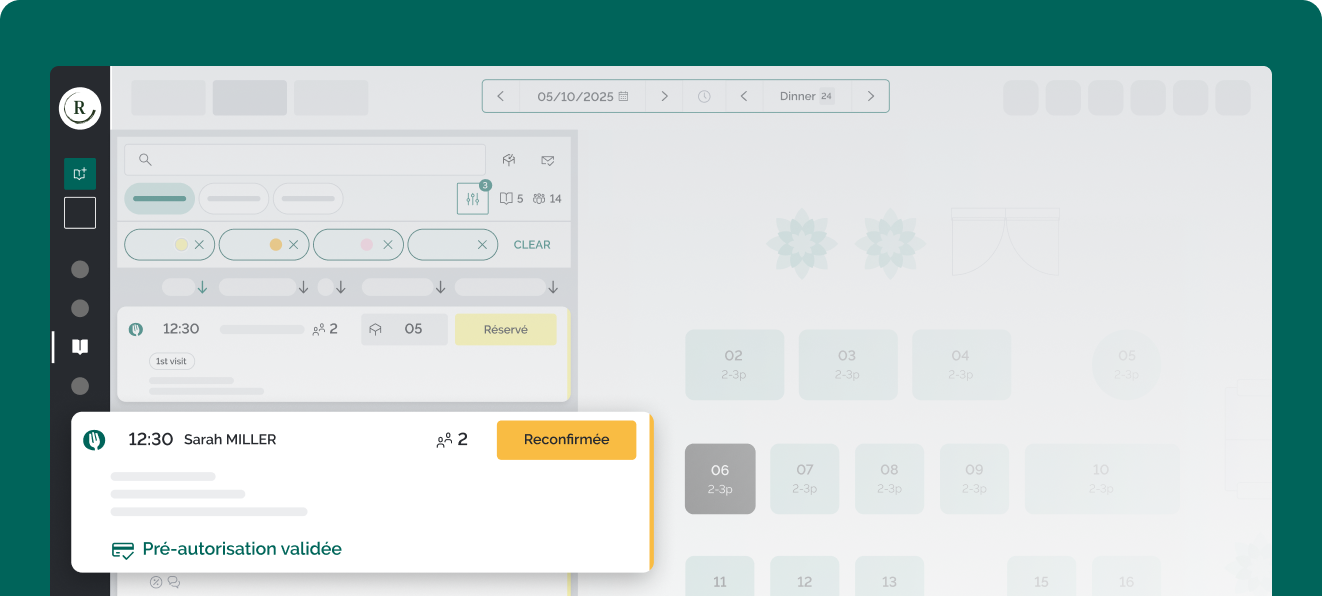Click the Reconfirmée status button
Viewport: 1322px width, 596px height.
pyautogui.click(x=566, y=440)
